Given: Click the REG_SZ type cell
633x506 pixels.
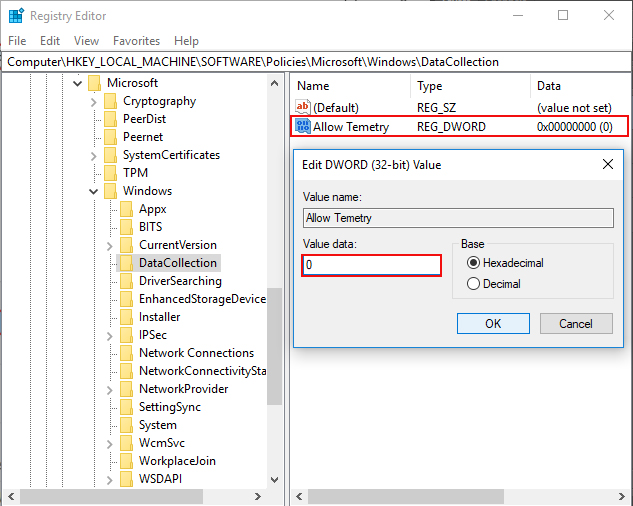Looking at the screenshot, I should pos(436,108).
